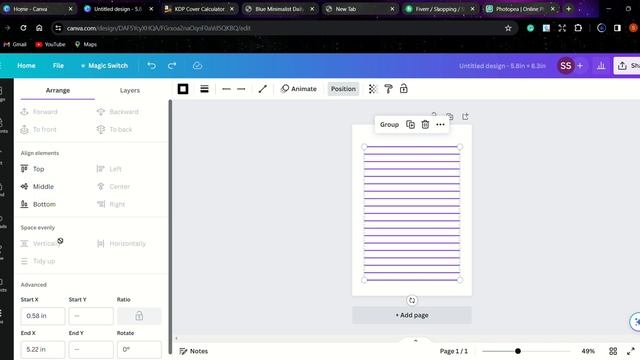640x360 pixels.
Task: Click the Start X input field
Action: [x=43, y=316]
